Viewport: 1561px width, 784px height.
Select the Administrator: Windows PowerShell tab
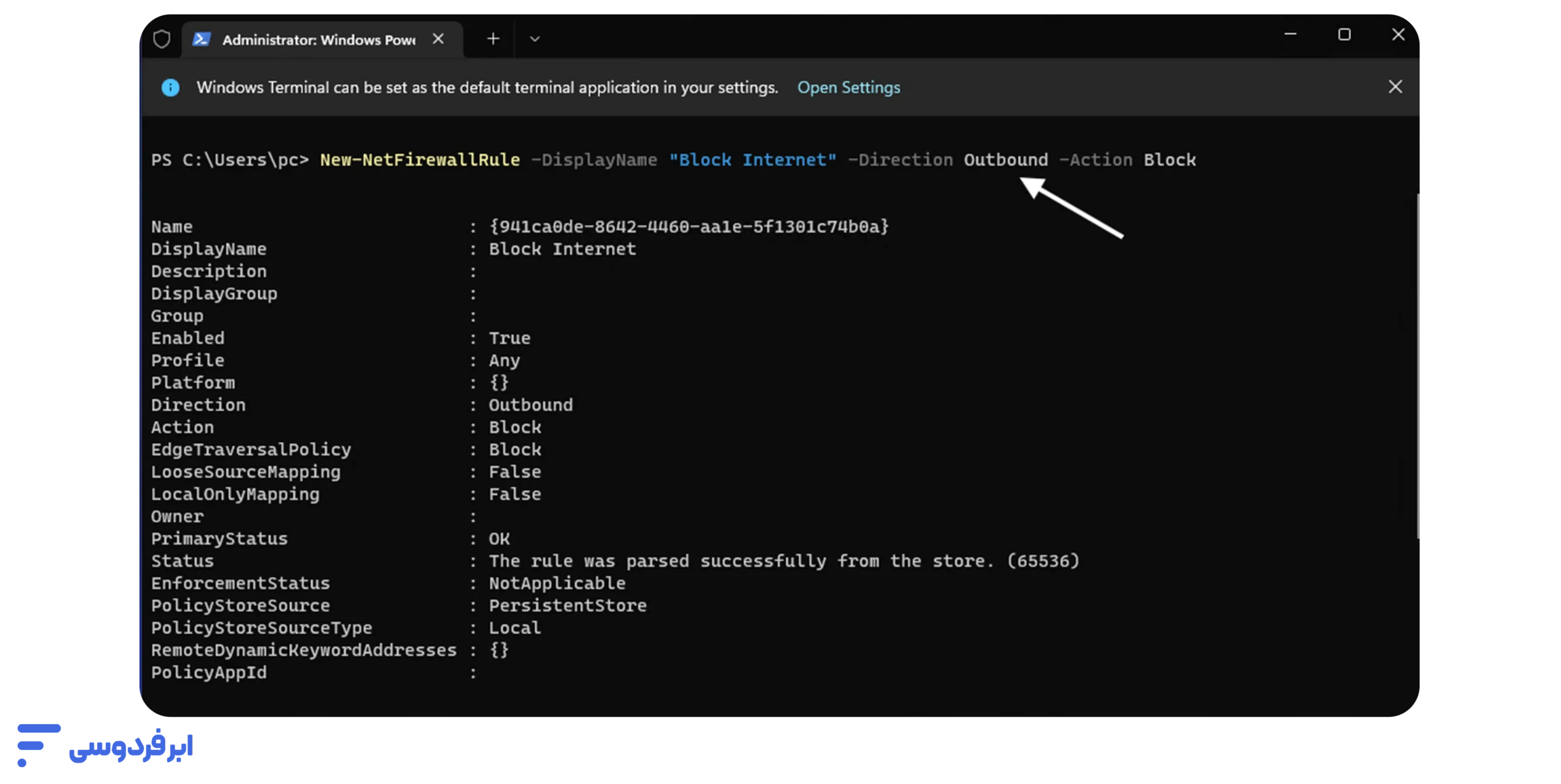[x=318, y=40]
